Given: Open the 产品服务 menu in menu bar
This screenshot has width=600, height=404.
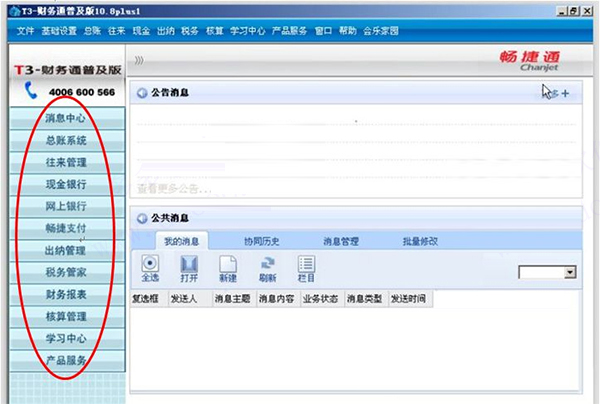Looking at the screenshot, I should click(x=289, y=31).
